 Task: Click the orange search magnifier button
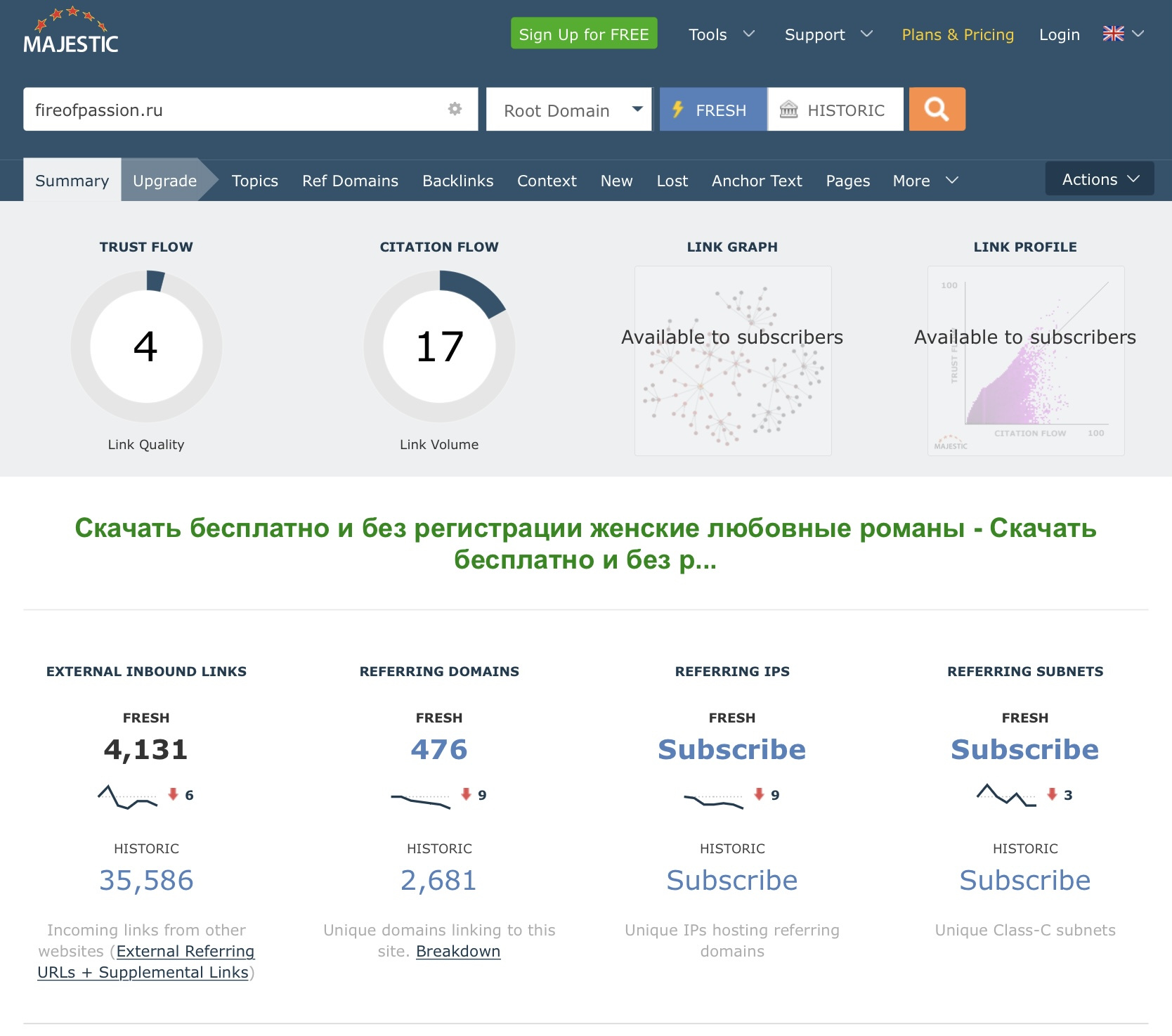point(937,109)
